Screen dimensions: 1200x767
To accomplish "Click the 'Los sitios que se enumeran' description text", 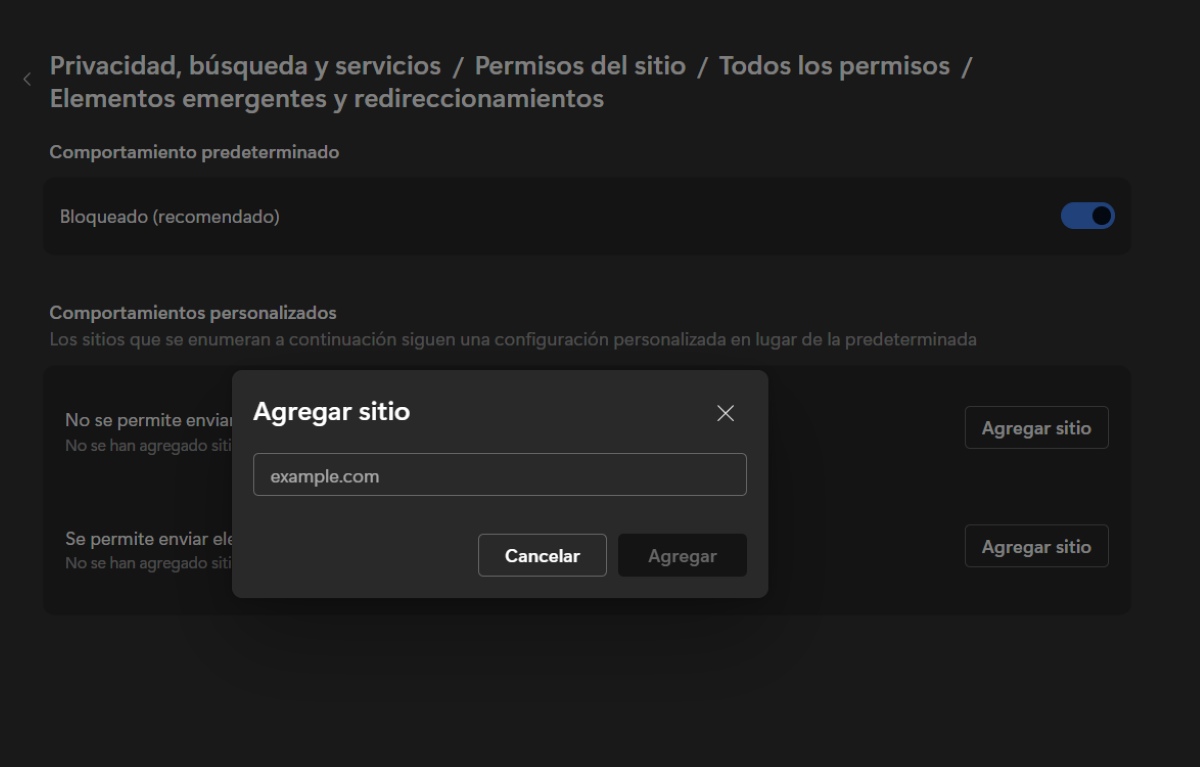I will point(513,340).
